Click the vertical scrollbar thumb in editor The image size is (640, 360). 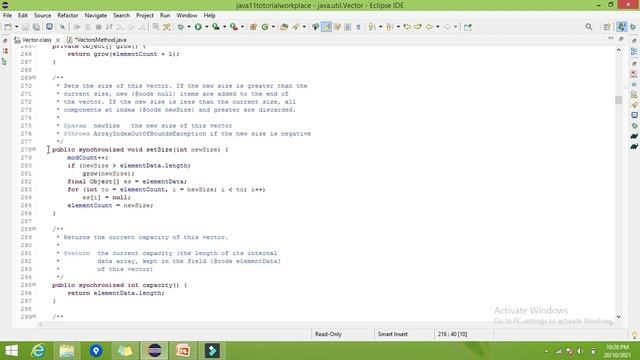(618, 100)
